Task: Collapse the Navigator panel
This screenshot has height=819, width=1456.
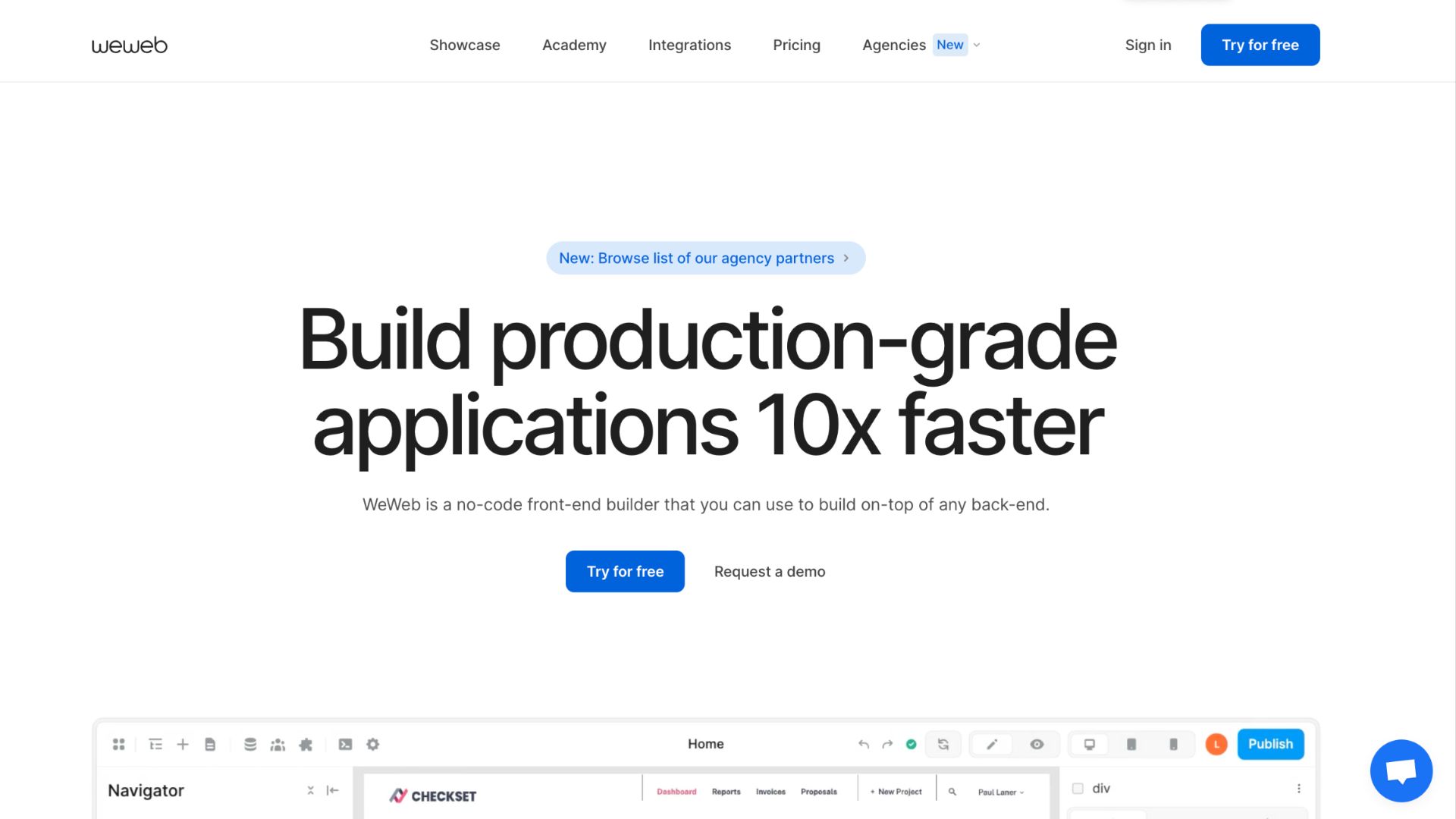Action: (332, 790)
